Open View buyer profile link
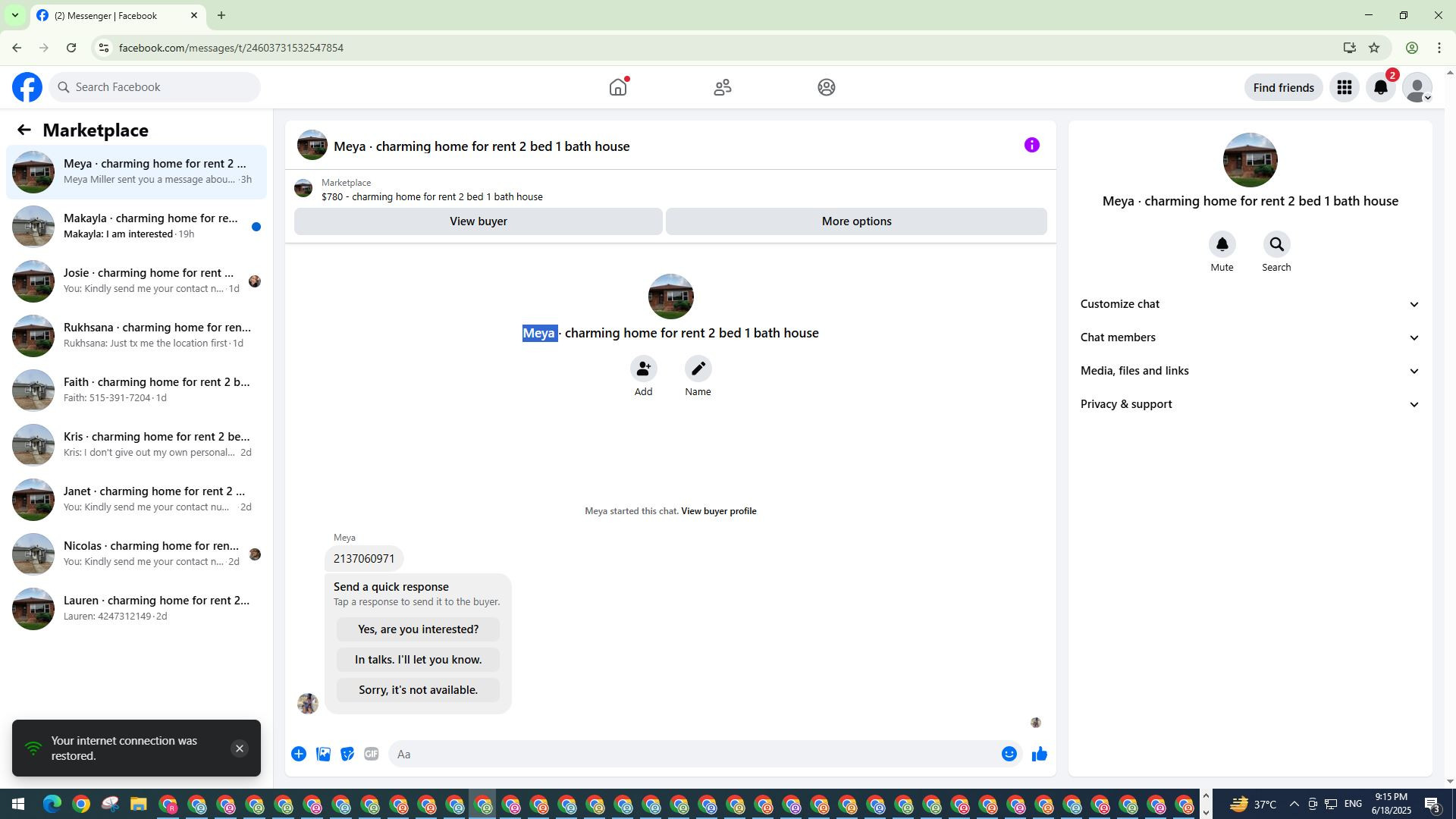The image size is (1456, 819). tap(718, 511)
